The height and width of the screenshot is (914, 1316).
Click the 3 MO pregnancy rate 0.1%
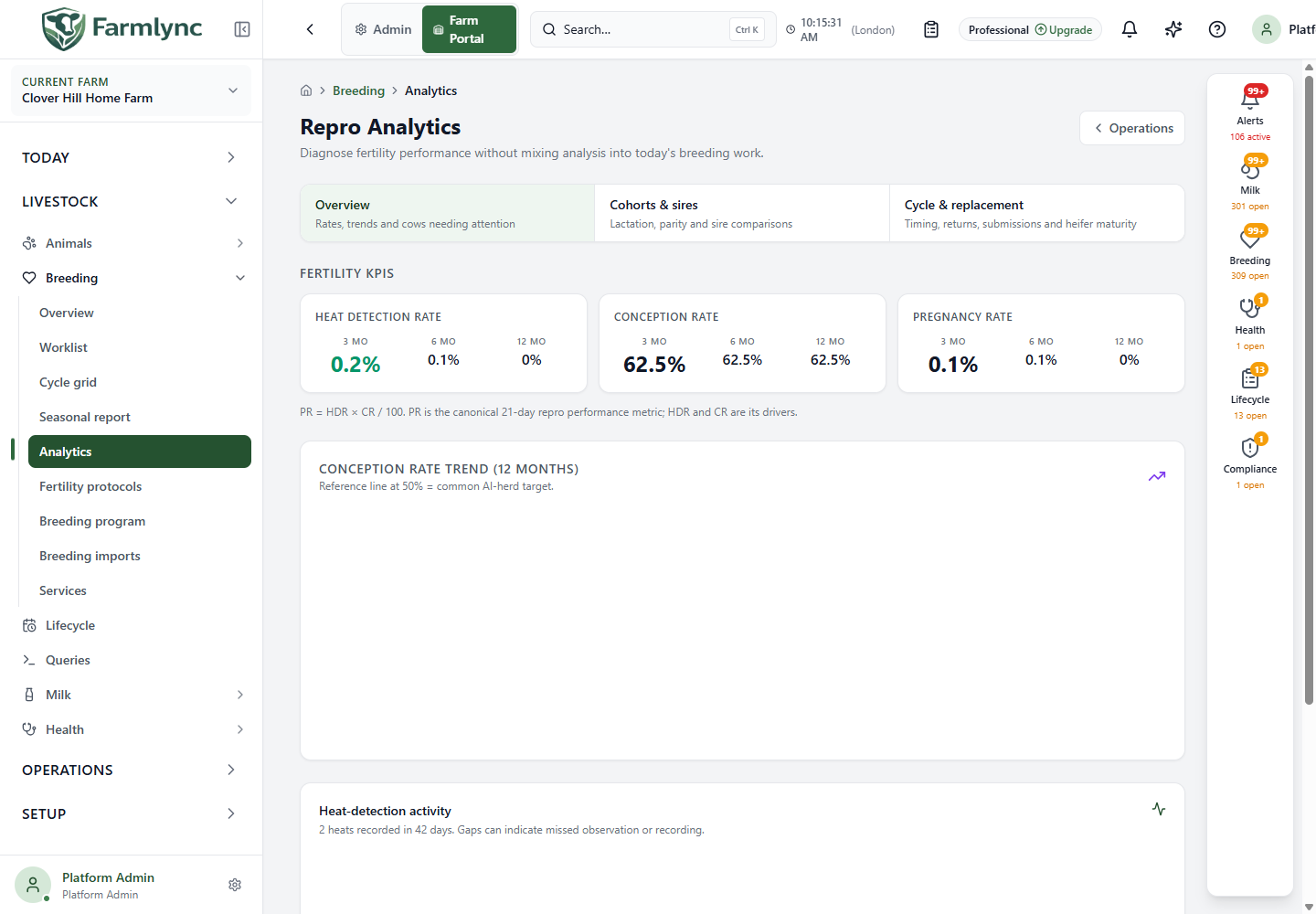953,365
